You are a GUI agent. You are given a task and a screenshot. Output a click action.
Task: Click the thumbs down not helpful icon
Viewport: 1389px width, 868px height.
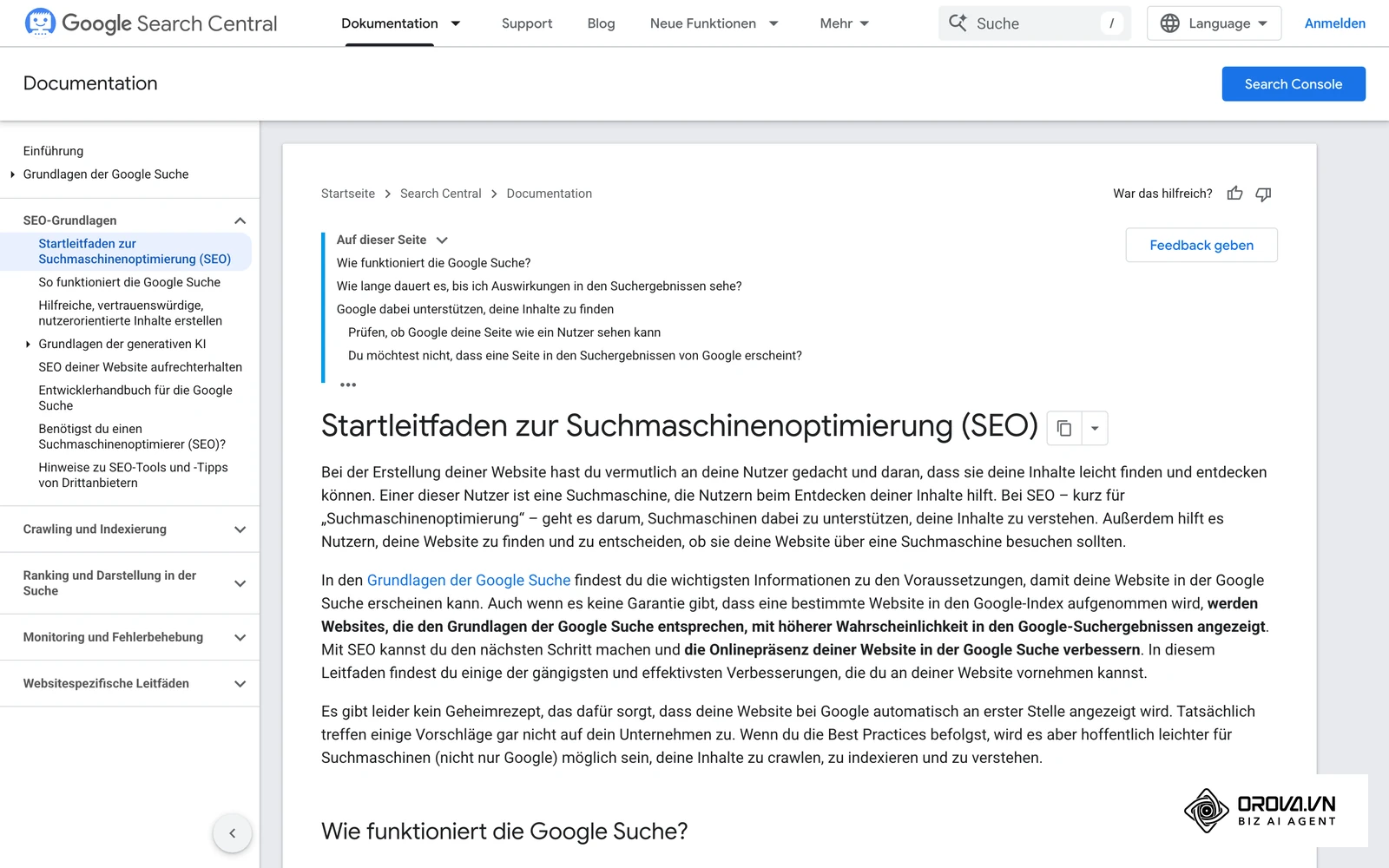click(1263, 194)
